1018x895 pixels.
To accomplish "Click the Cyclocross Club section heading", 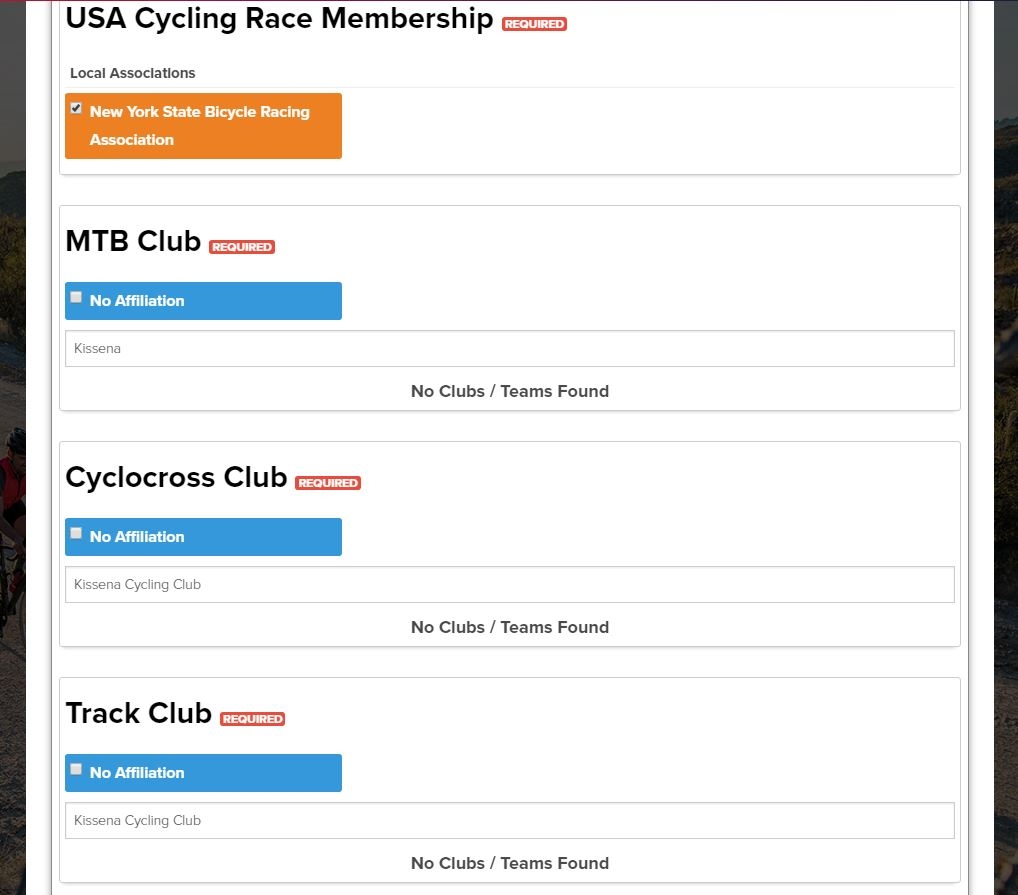I will pos(177,478).
